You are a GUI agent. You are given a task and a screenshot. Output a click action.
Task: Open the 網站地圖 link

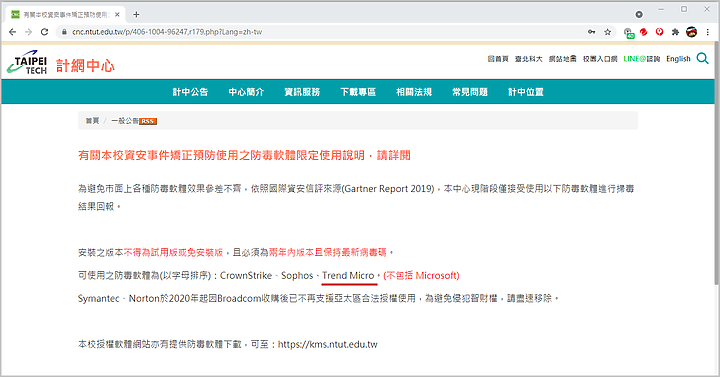tap(562, 59)
